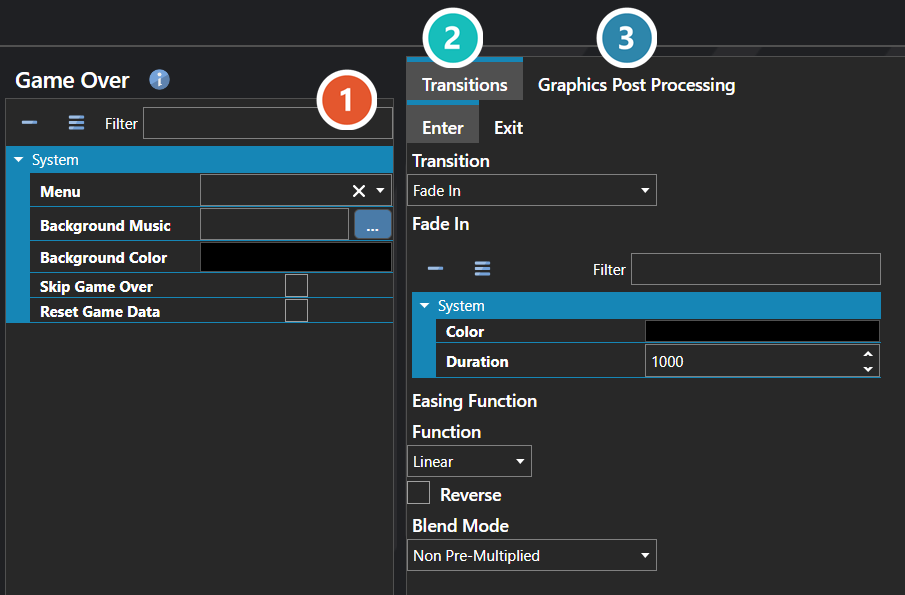Collapse all in Game Over property grid

click(29, 123)
